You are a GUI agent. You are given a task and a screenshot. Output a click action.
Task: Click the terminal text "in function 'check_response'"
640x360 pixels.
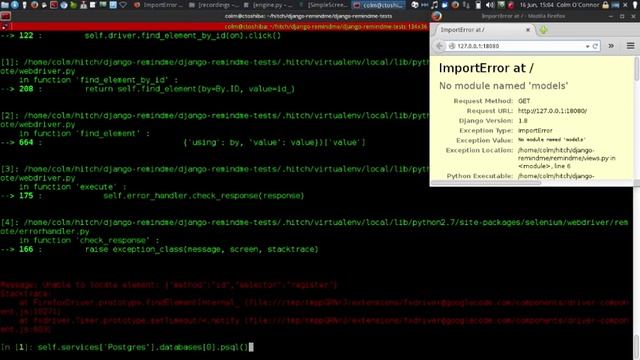coord(89,240)
